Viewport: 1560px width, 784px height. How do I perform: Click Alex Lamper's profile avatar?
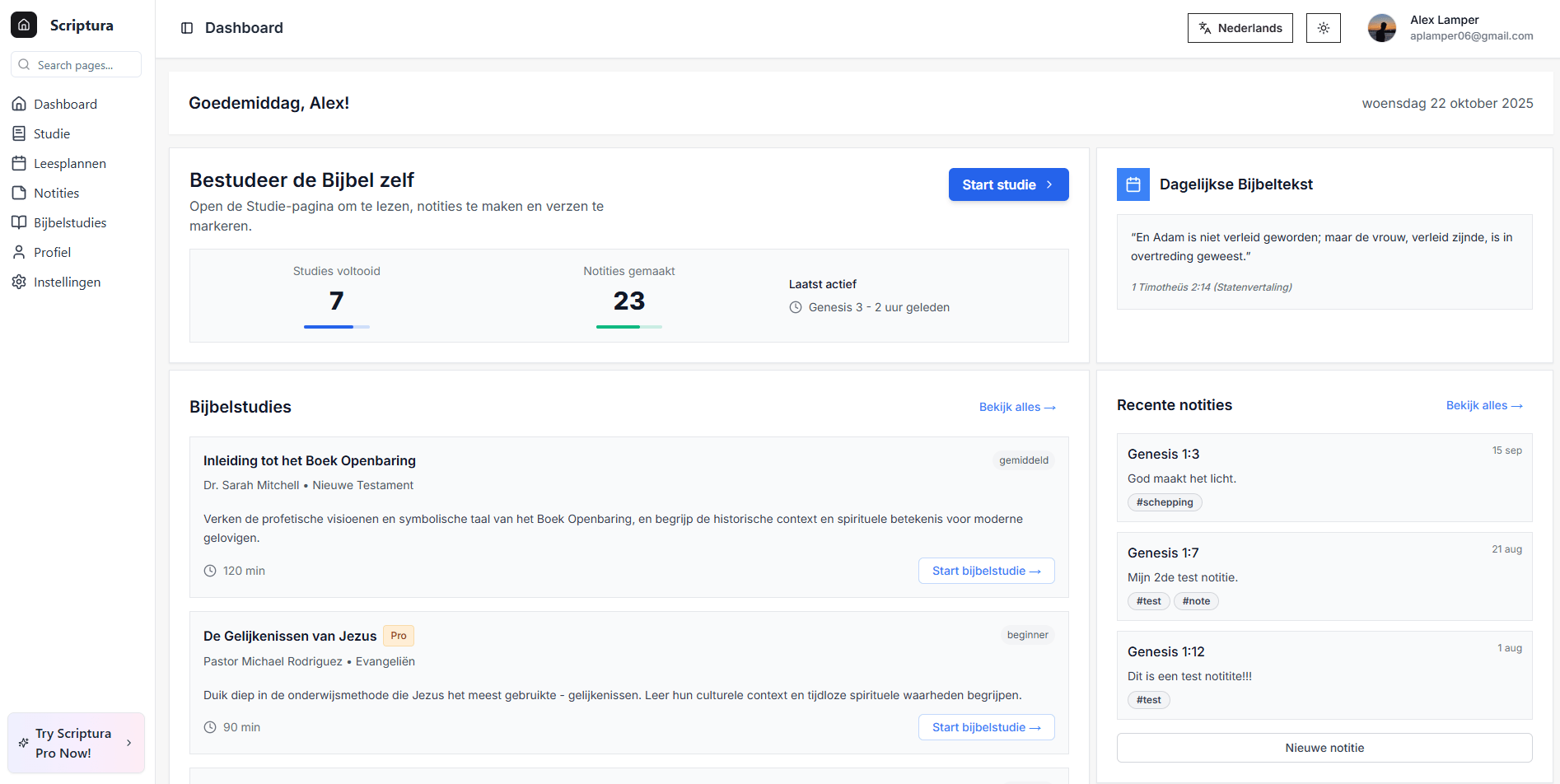coord(1381,28)
